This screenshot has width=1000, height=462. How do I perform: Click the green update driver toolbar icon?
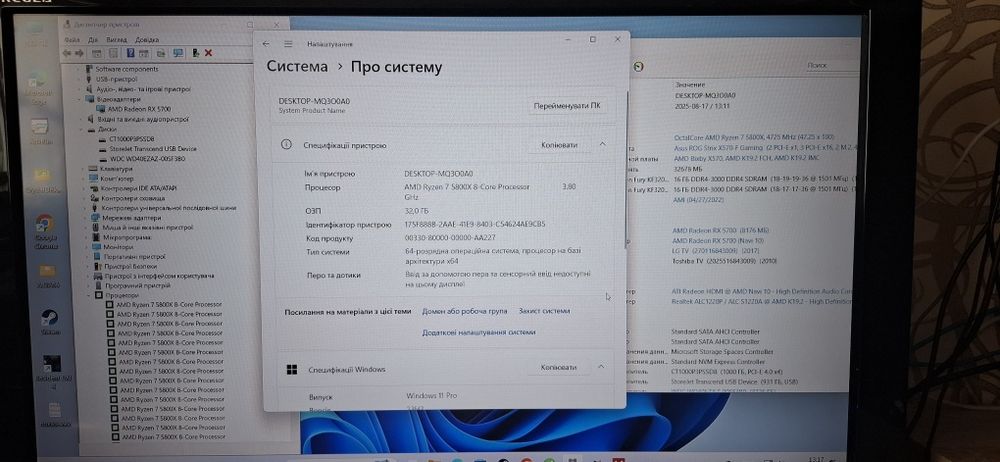(196, 53)
